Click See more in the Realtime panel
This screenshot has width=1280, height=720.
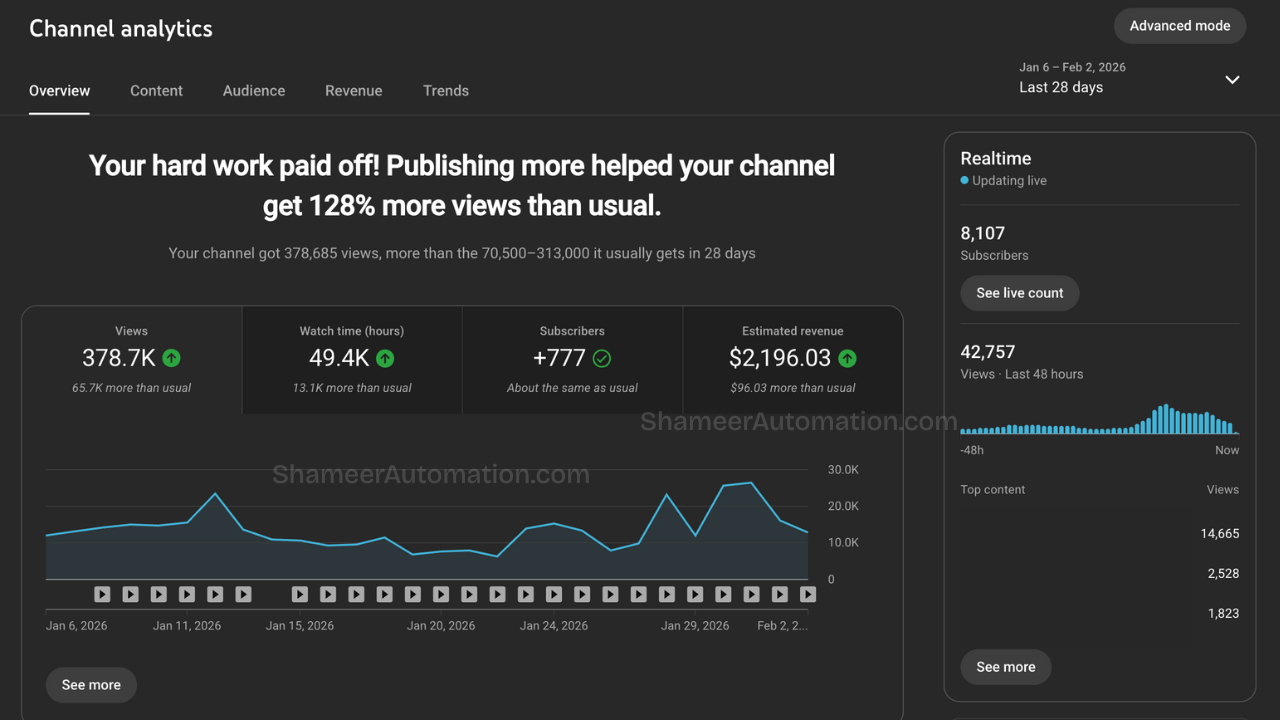(1005, 667)
